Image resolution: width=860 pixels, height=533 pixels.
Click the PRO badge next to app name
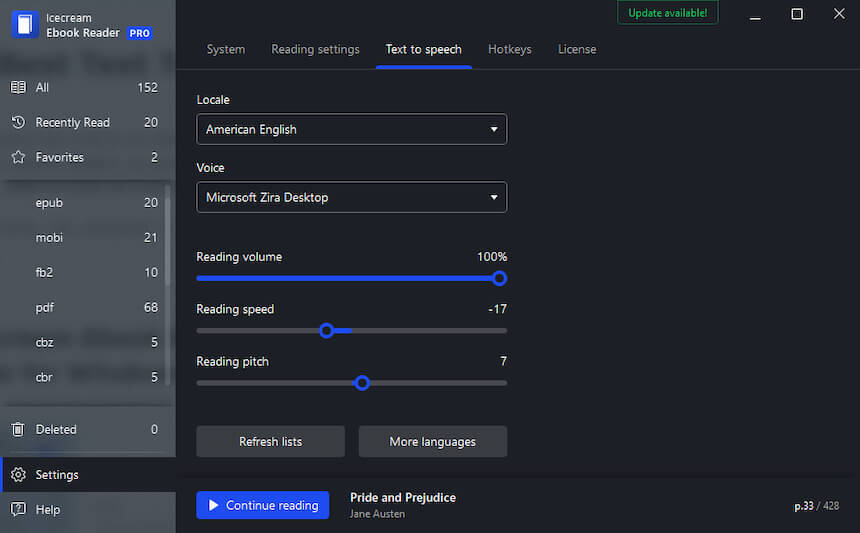(139, 33)
